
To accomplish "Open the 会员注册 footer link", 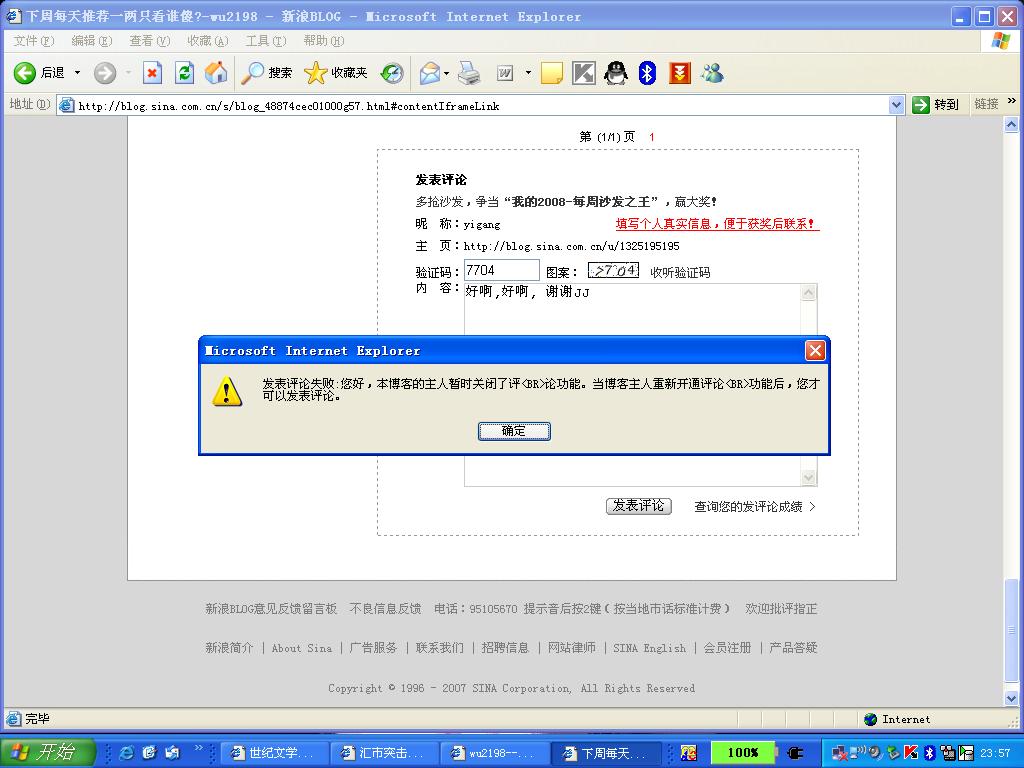I will click(x=727, y=648).
